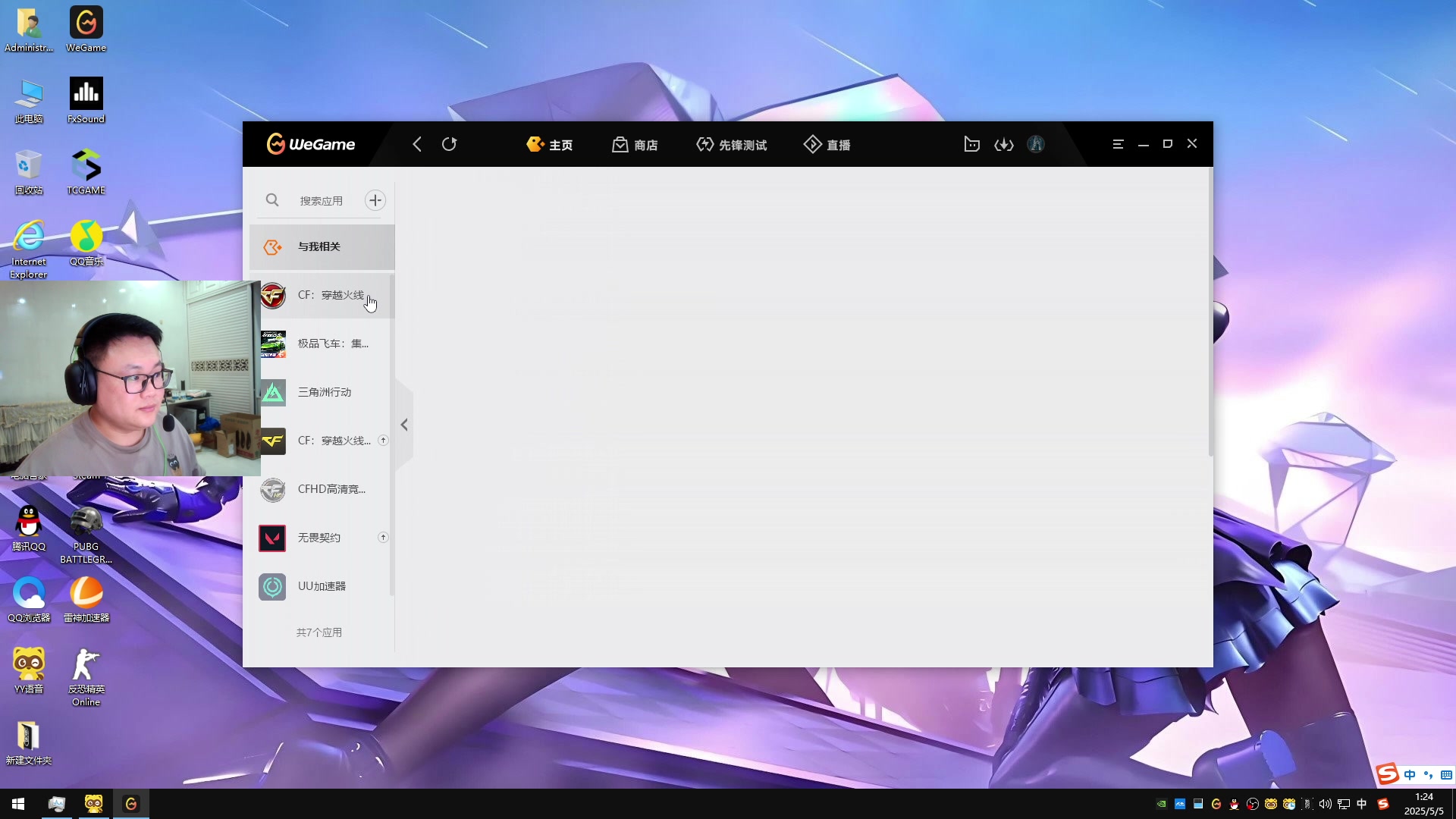Open the YY语音 desktop shortcut
The height and width of the screenshot is (819, 1456).
pyautogui.click(x=29, y=671)
